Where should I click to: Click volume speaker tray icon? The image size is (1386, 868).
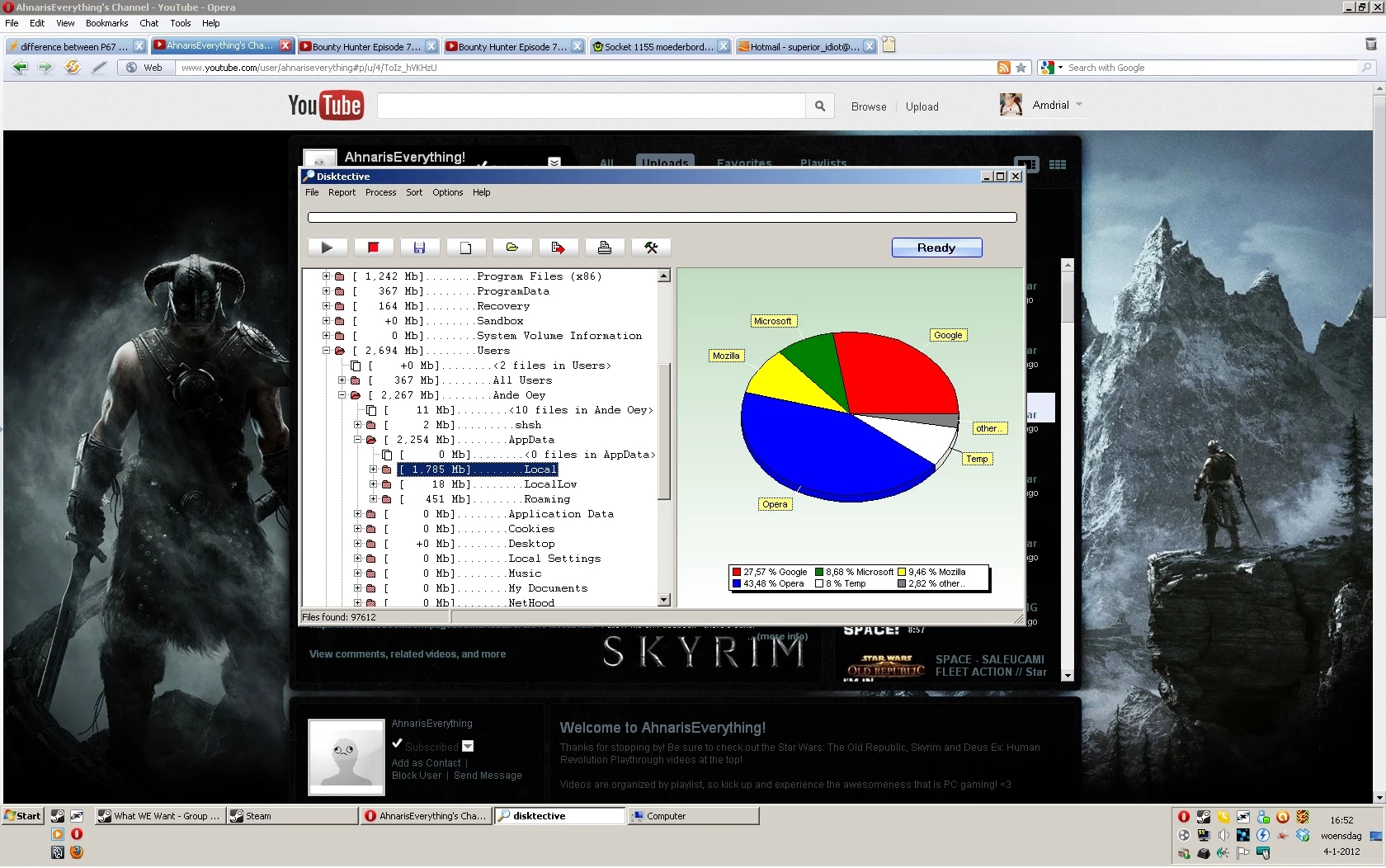tap(1223, 835)
